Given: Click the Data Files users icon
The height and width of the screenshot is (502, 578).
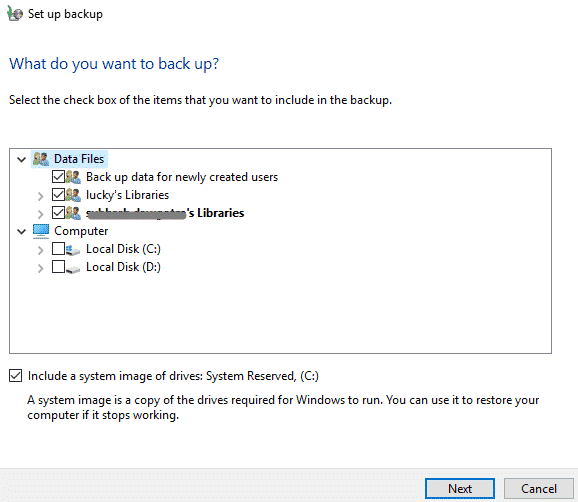Looking at the screenshot, I should [41, 159].
